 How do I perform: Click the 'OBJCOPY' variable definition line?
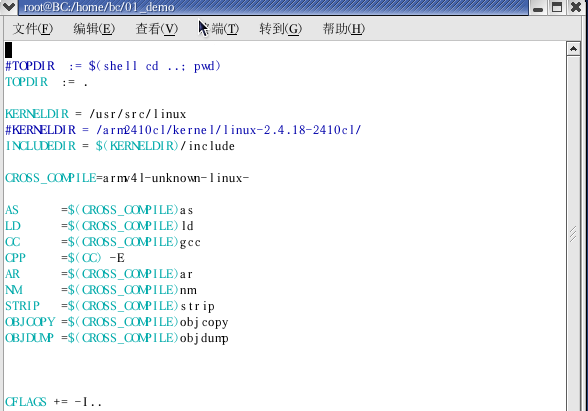click(x=117, y=322)
